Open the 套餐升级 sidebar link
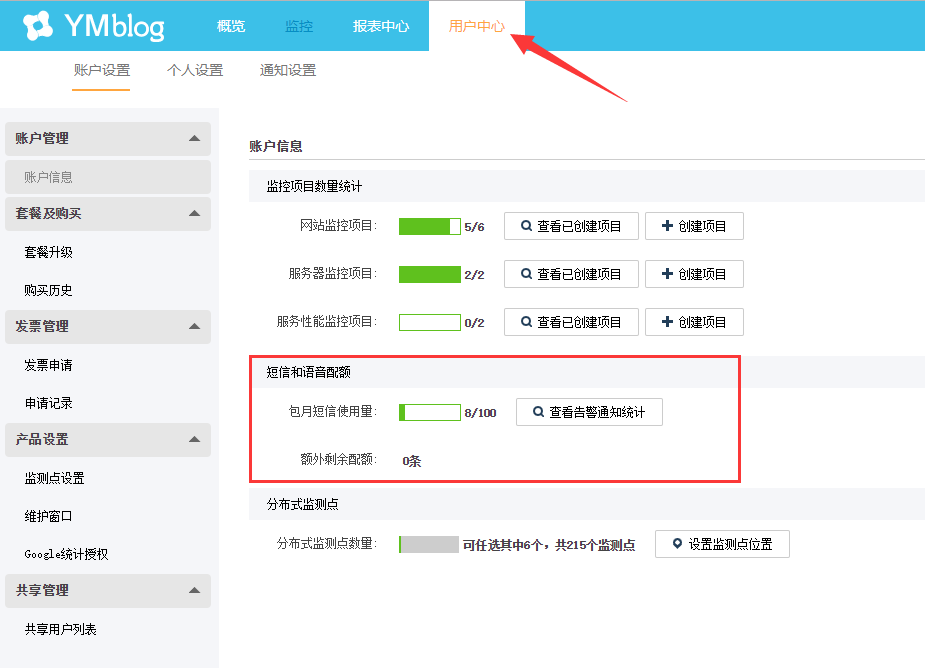The height and width of the screenshot is (668, 925). 48,252
